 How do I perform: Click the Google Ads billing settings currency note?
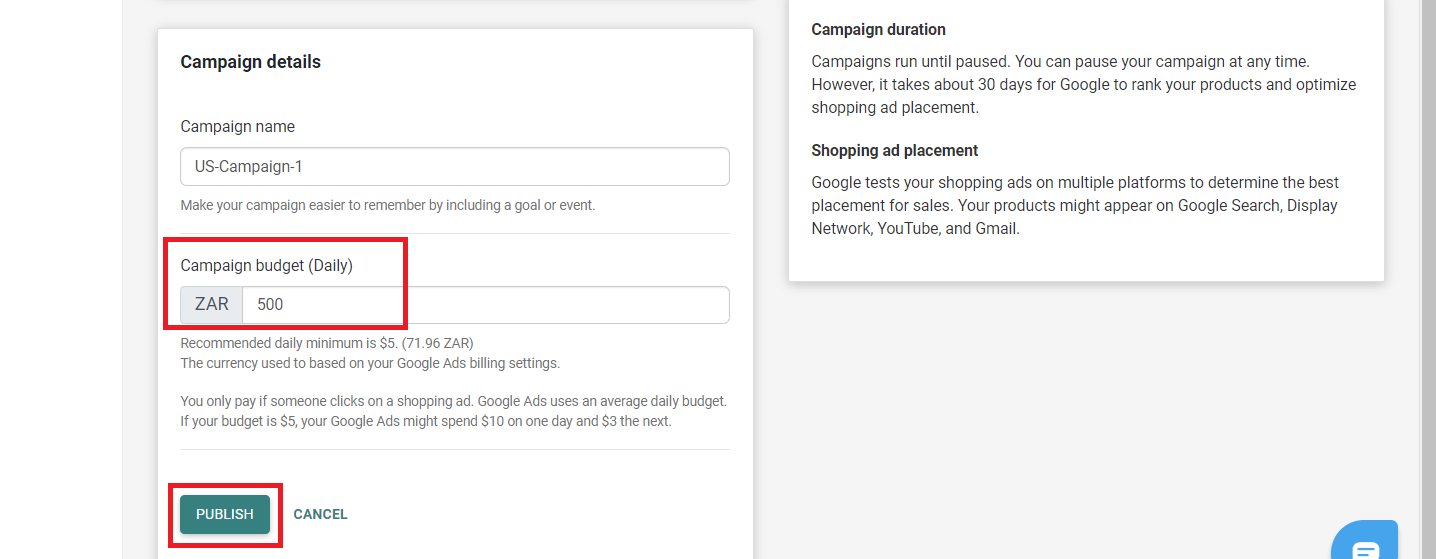[x=370, y=363]
